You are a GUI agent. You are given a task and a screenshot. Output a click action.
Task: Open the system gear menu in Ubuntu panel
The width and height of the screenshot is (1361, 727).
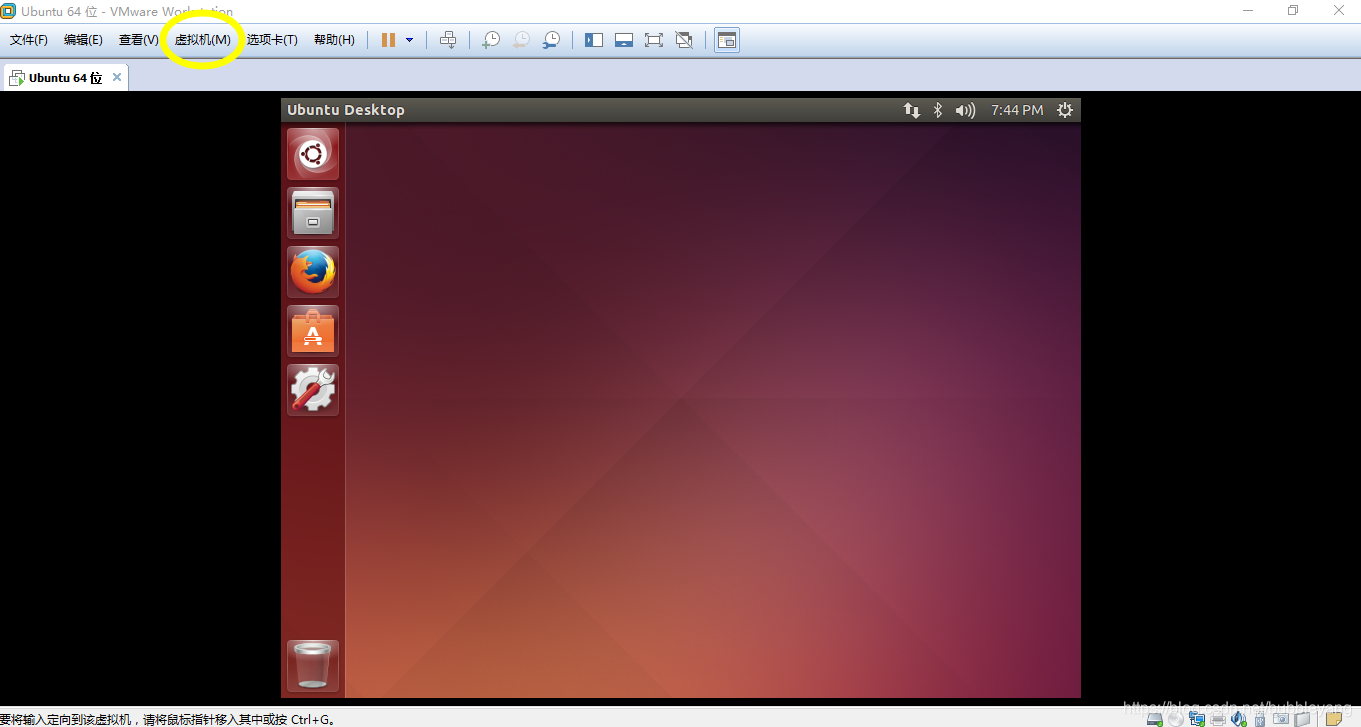click(1065, 110)
